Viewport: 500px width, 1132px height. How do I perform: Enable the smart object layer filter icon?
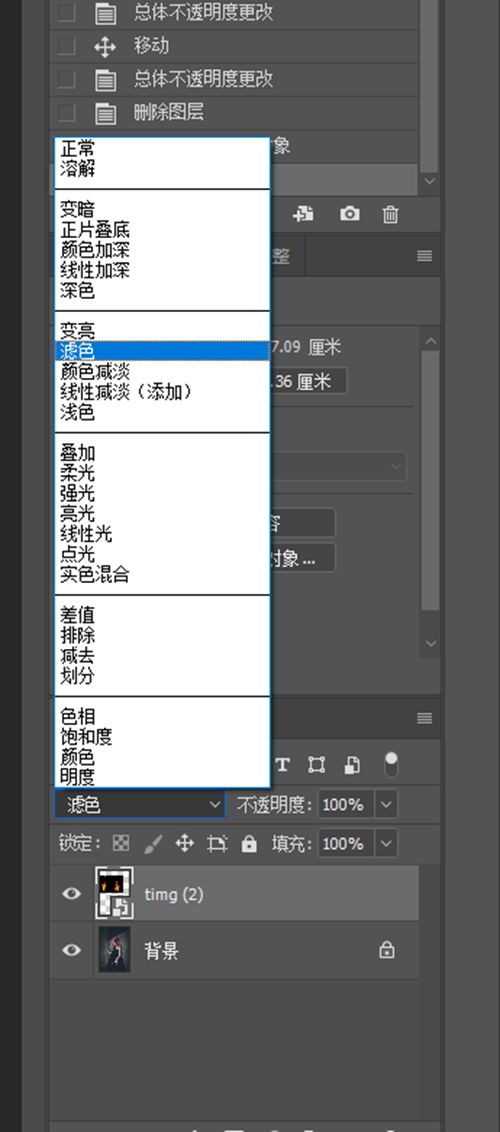click(352, 765)
